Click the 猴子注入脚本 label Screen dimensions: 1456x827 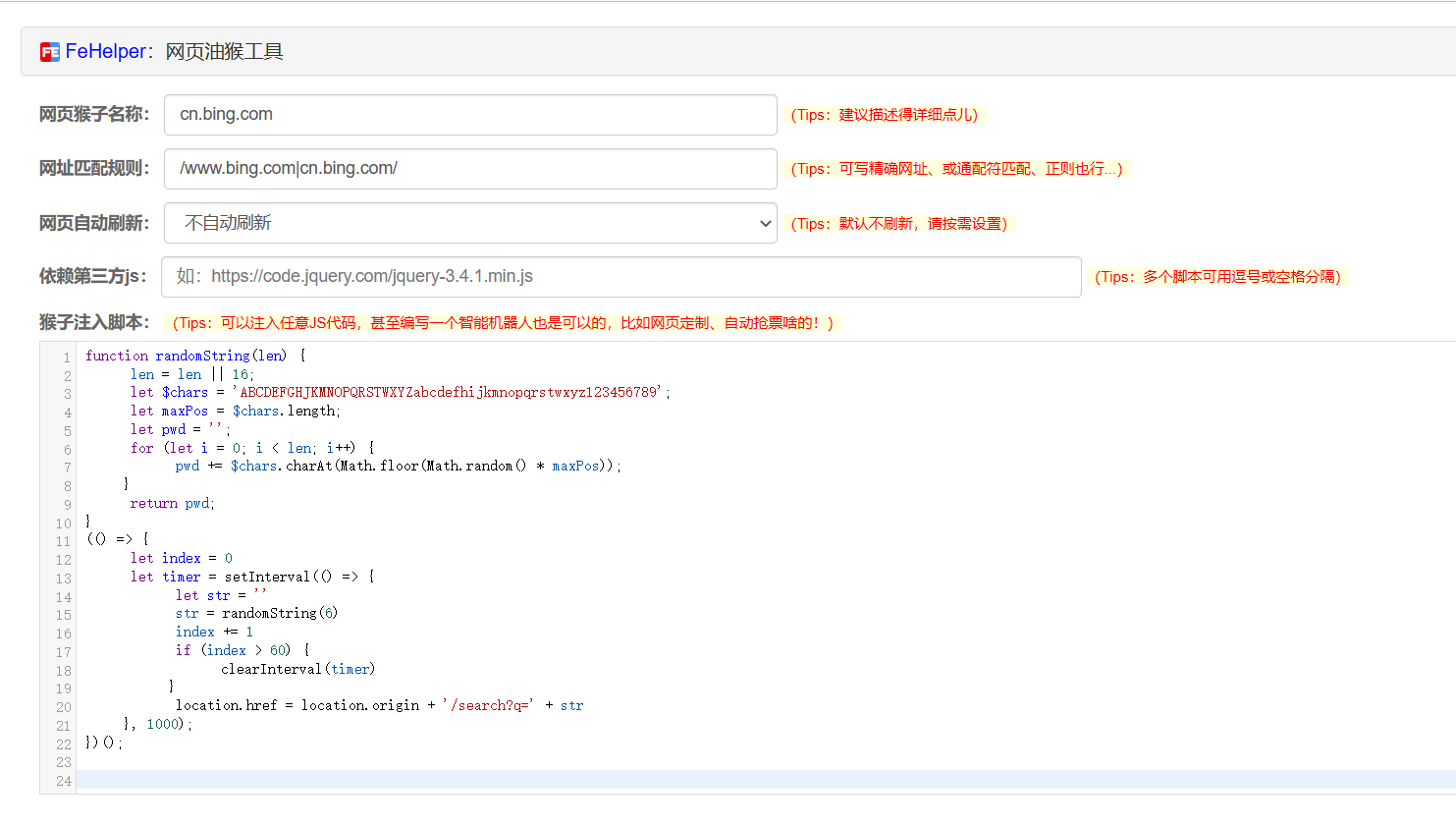(x=94, y=322)
